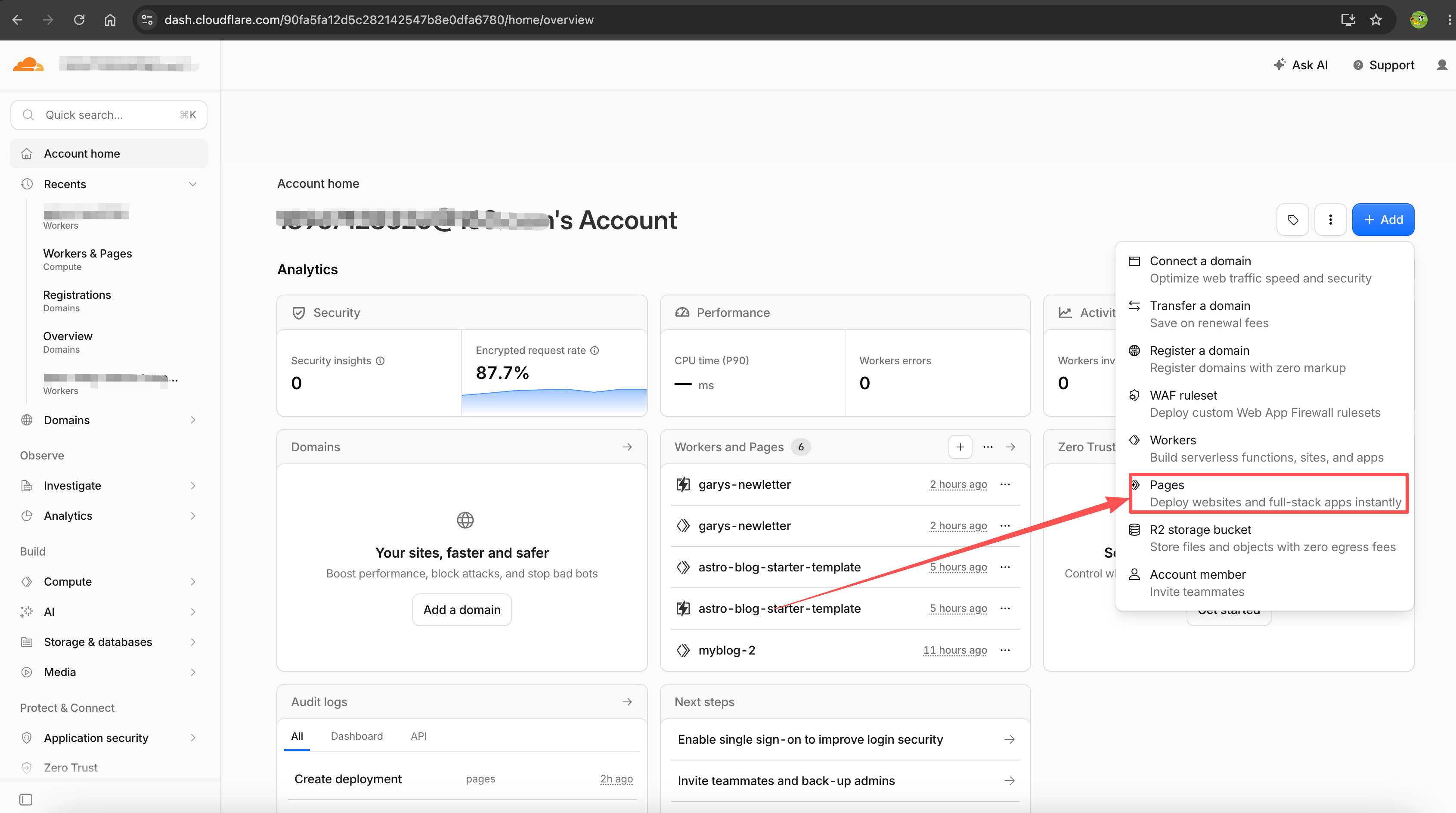1456x813 pixels.
Task: Click the blue Add button
Action: tap(1383, 219)
